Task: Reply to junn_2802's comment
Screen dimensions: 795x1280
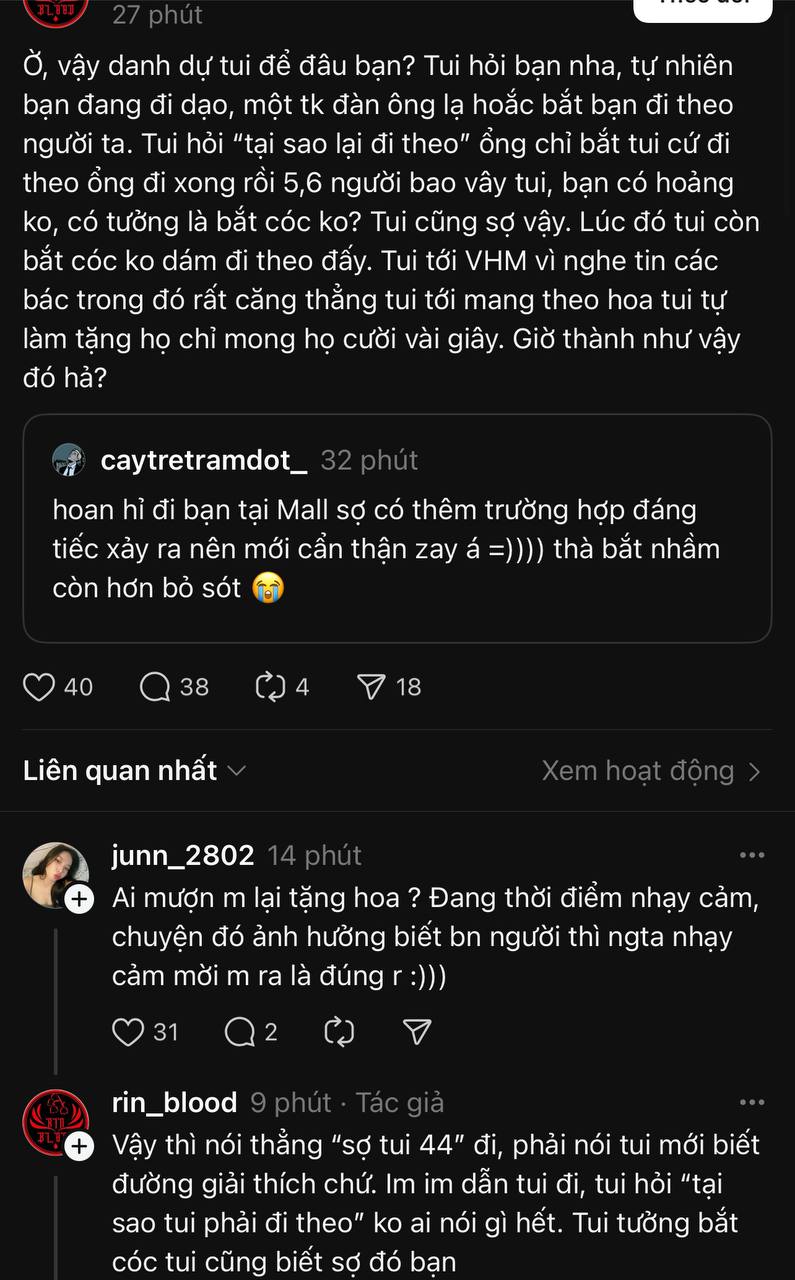Action: coord(240,1032)
